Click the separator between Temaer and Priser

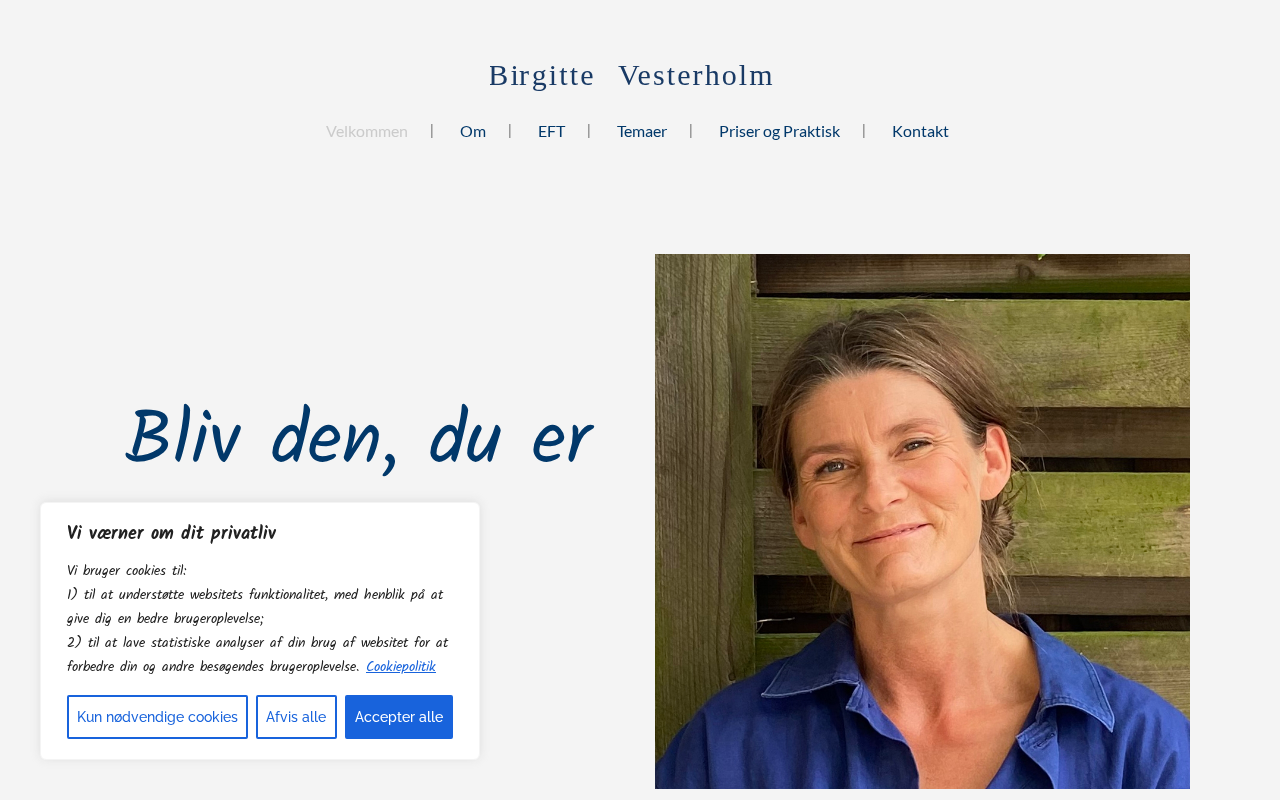(x=691, y=130)
